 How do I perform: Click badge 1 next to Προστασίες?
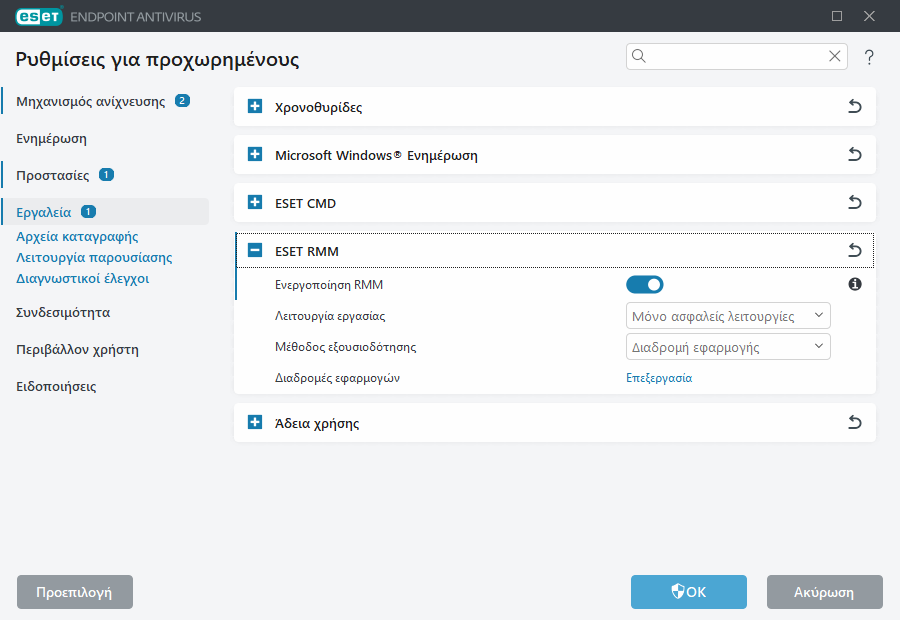[x=106, y=175]
